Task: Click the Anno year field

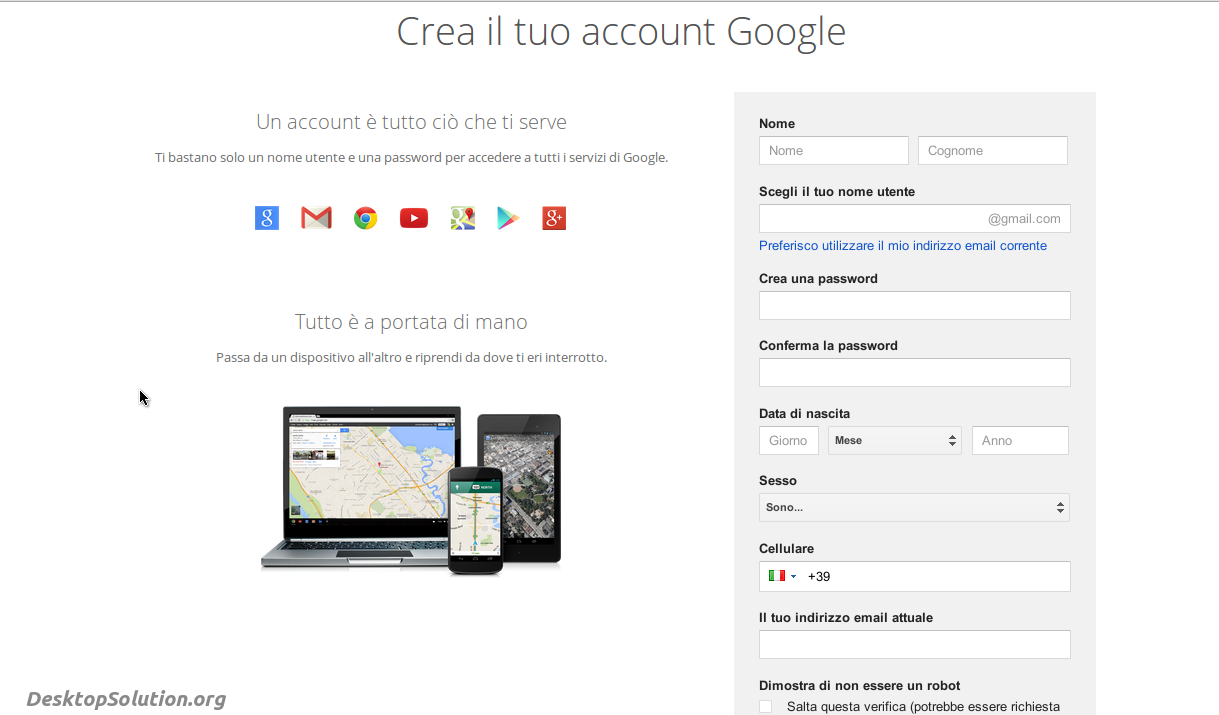Action: click(1020, 440)
